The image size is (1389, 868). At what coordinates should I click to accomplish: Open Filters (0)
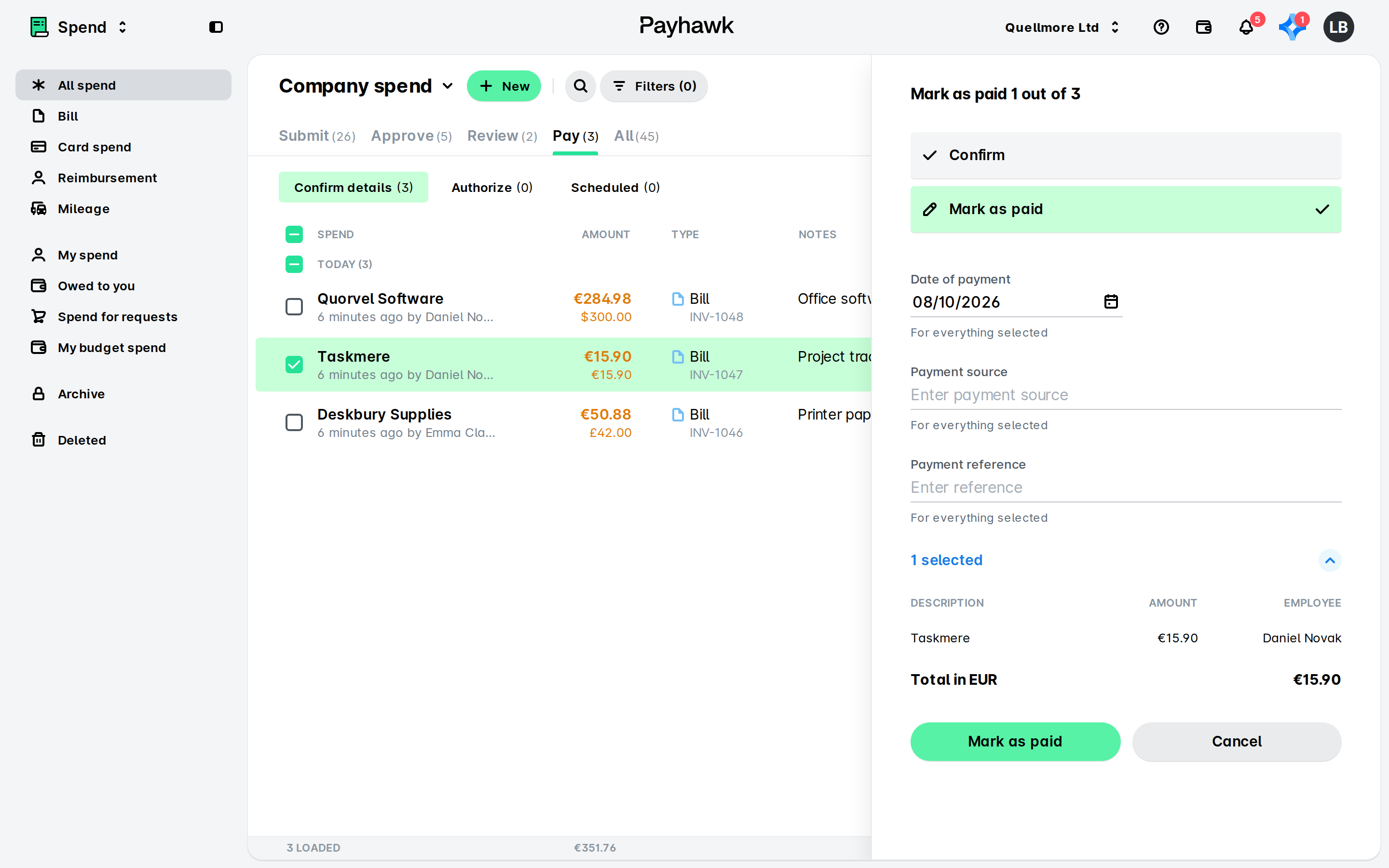coord(654,86)
